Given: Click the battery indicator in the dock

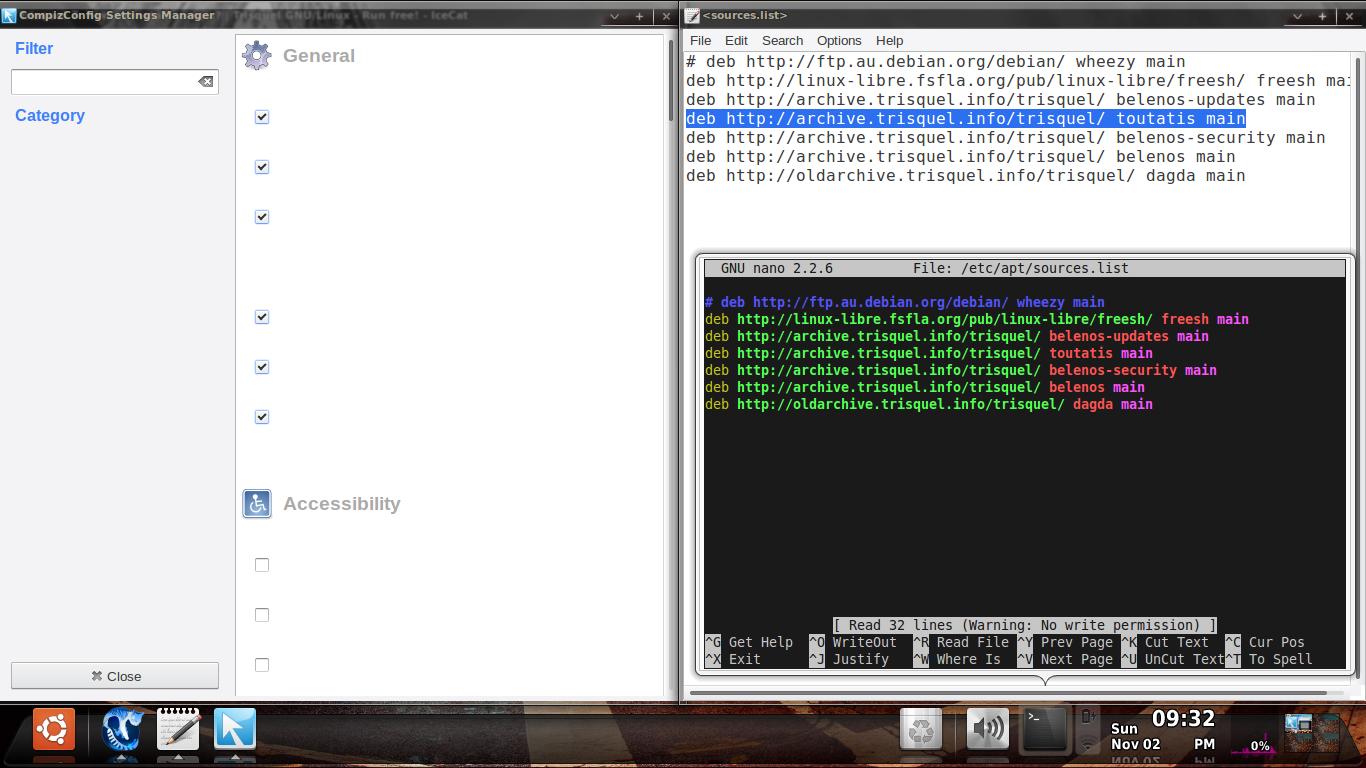Looking at the screenshot, I should click(x=1088, y=718).
